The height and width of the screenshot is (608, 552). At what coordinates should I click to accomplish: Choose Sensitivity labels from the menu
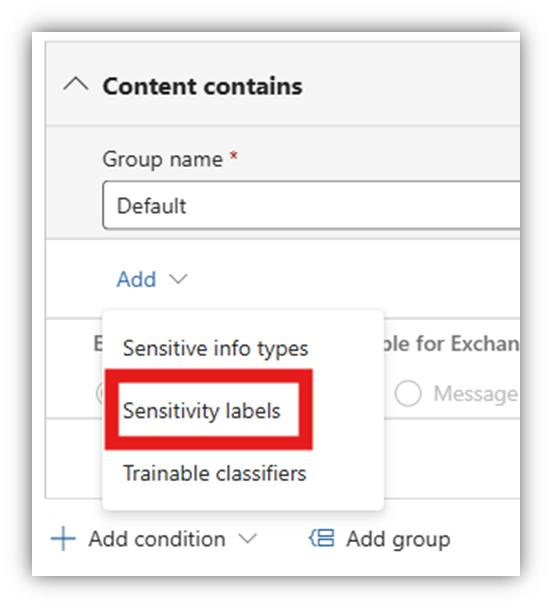202,411
